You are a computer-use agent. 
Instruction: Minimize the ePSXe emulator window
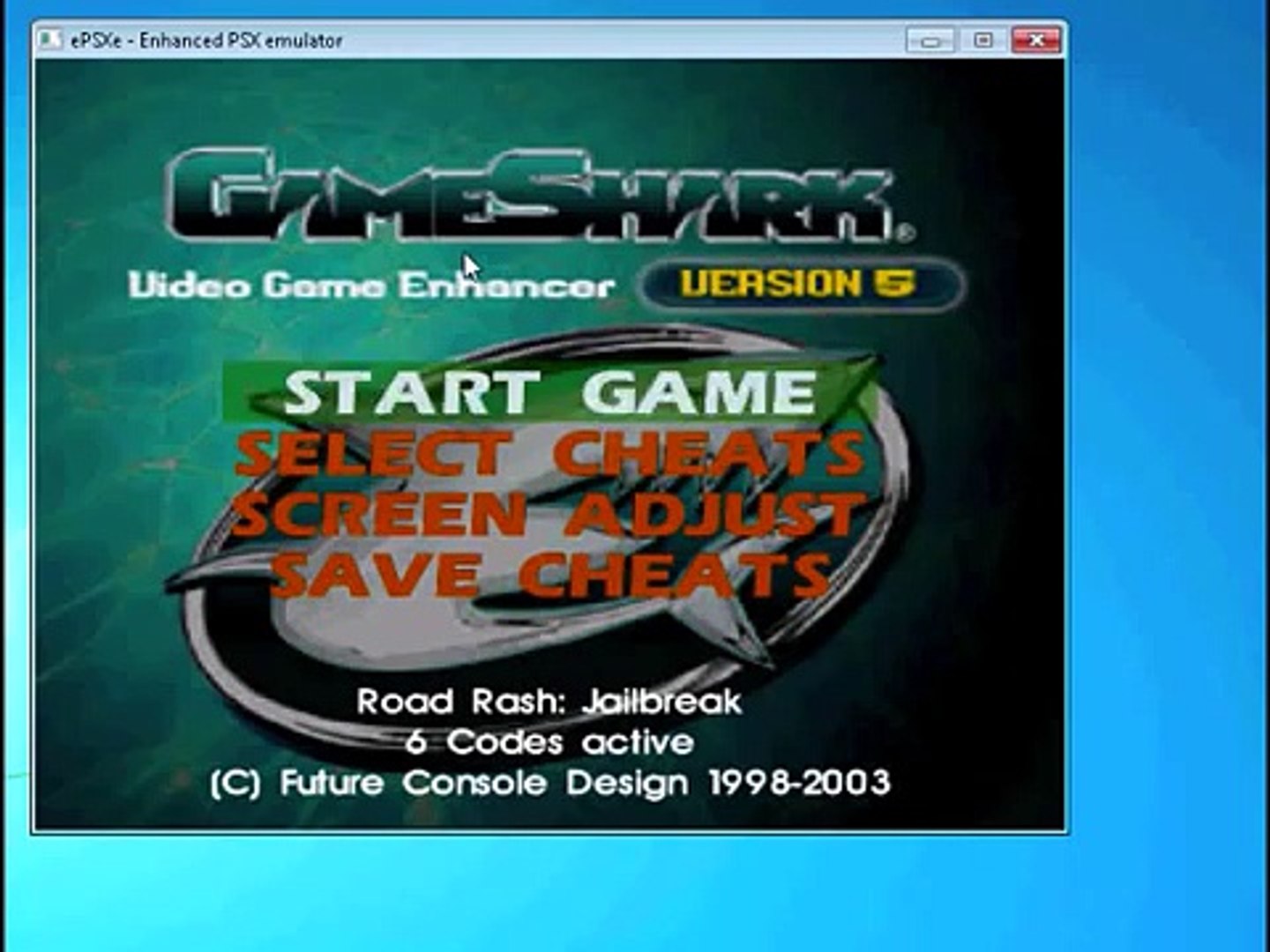[x=930, y=40]
